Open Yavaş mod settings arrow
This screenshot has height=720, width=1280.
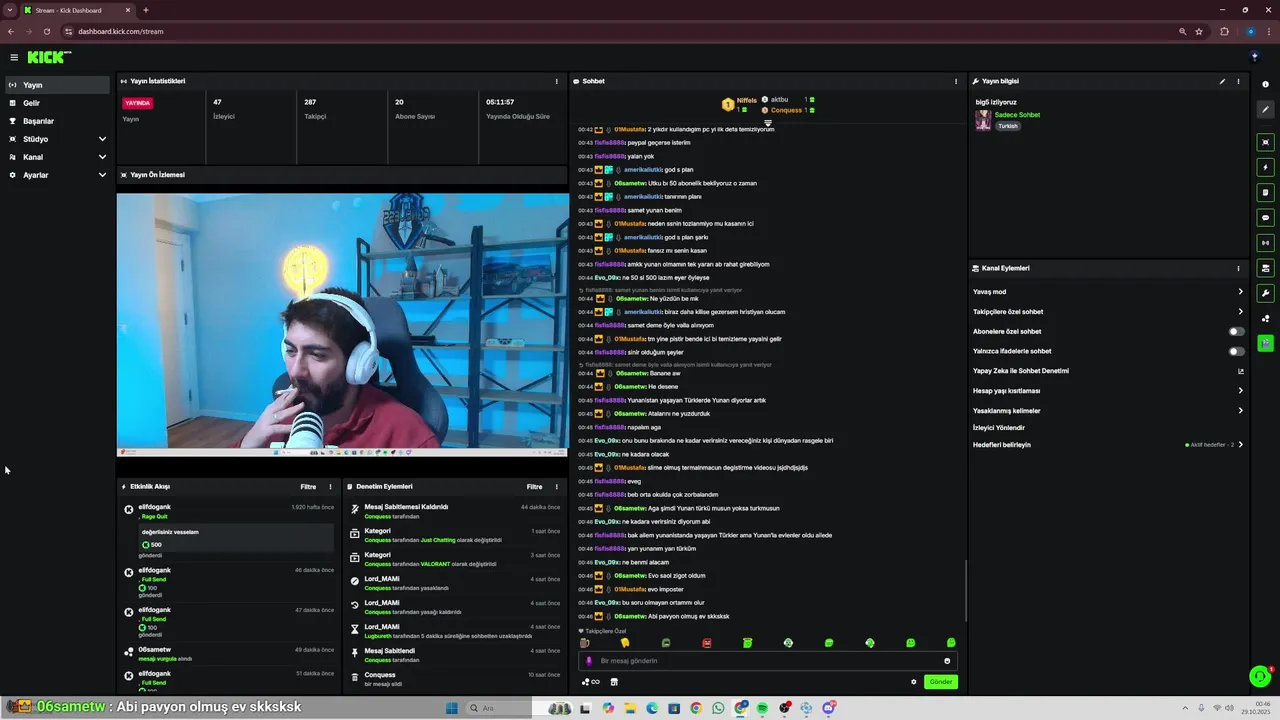point(1240,292)
